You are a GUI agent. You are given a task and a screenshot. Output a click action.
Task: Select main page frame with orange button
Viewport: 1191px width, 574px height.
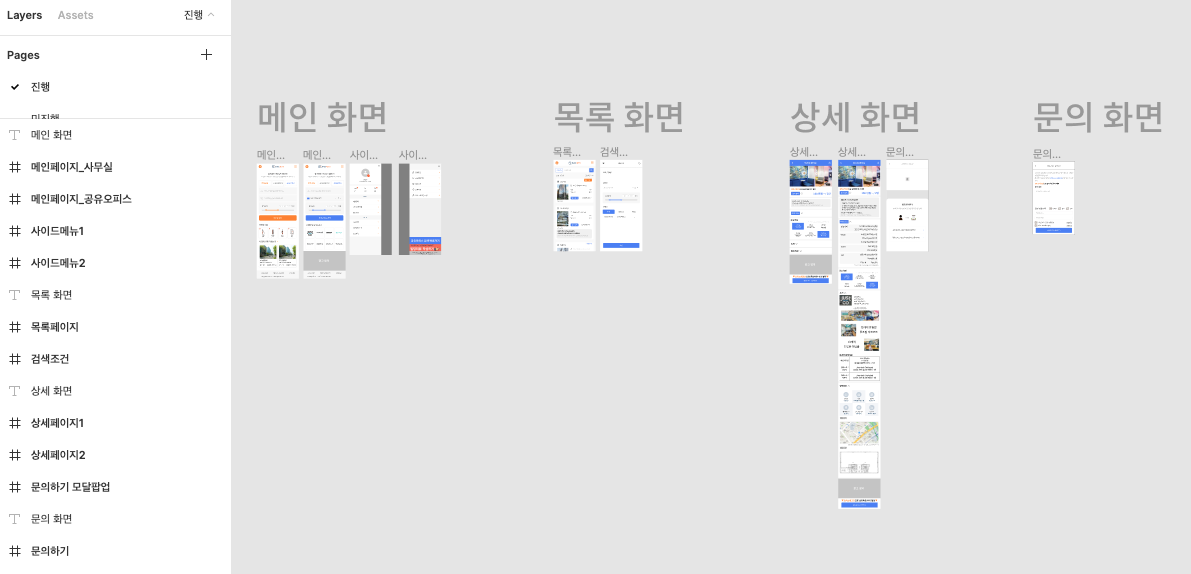(x=278, y=221)
